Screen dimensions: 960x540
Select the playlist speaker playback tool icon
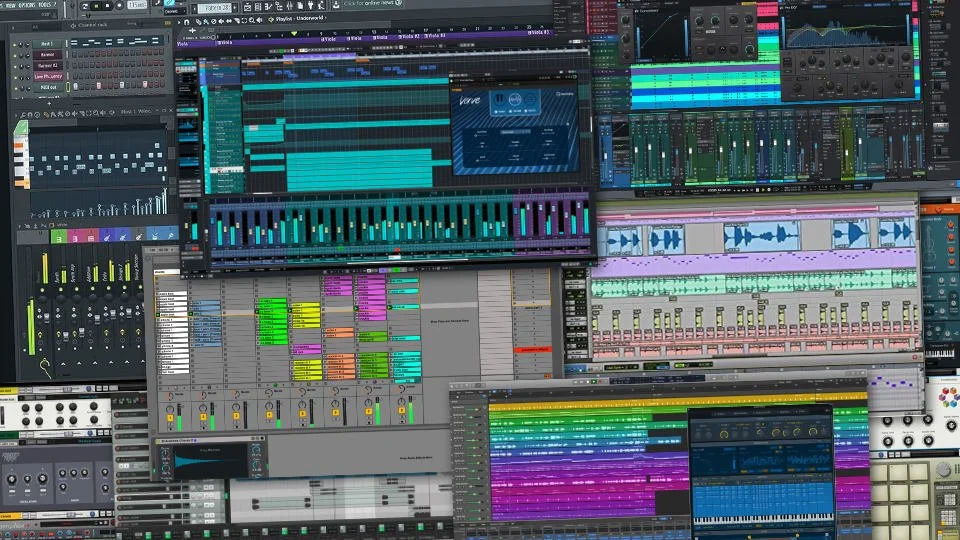[x=259, y=21]
